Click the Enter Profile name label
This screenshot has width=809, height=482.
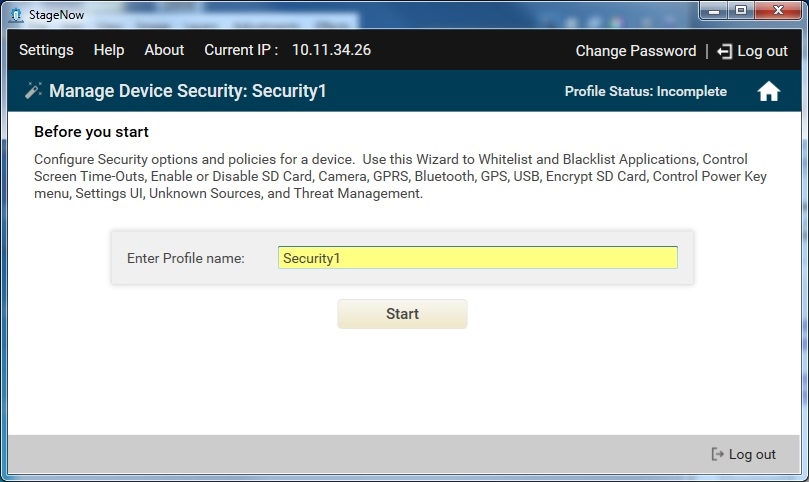click(185, 258)
